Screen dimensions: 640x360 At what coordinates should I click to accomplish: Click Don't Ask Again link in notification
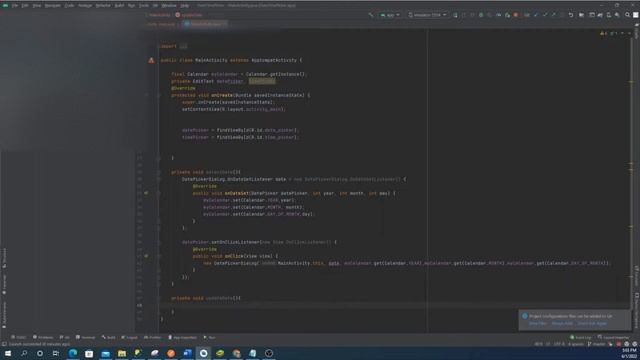[x=592, y=324]
